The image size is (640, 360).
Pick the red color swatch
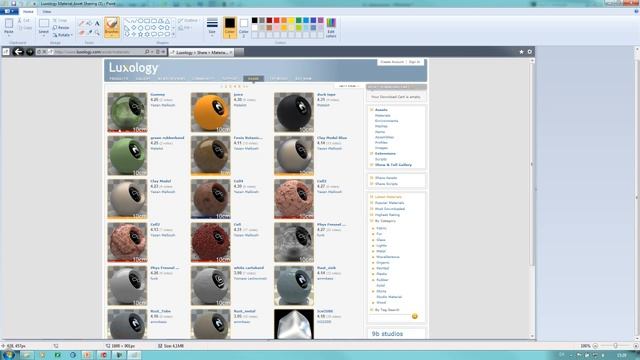click(276, 20)
